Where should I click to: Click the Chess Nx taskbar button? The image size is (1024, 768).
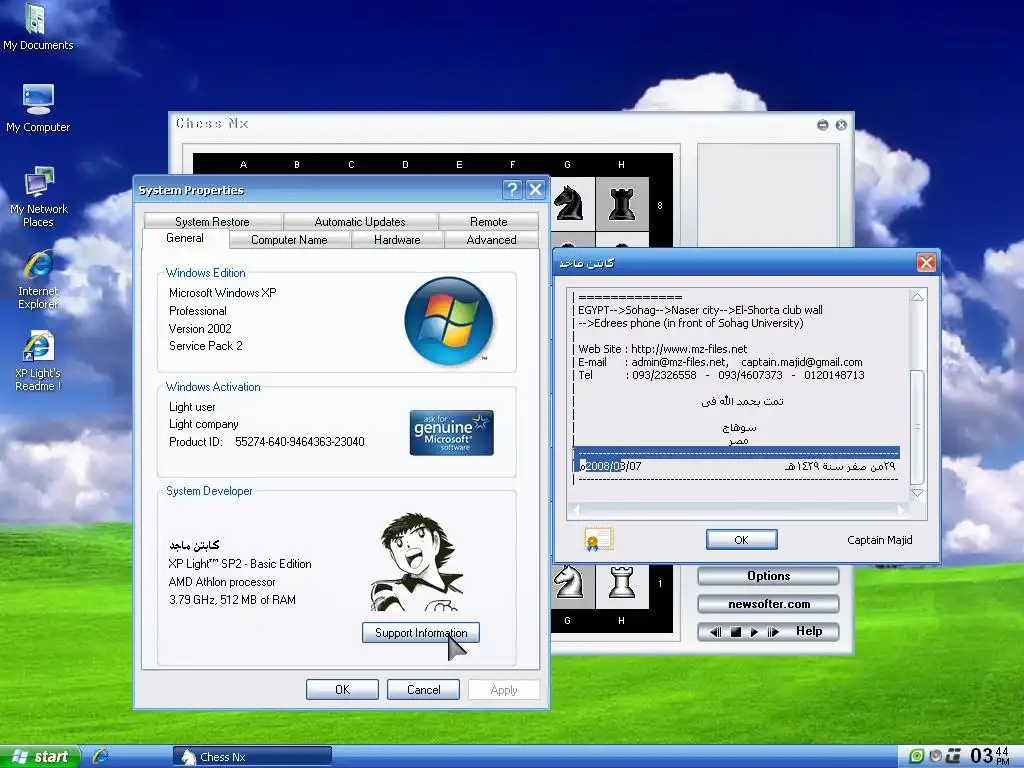(x=252, y=756)
